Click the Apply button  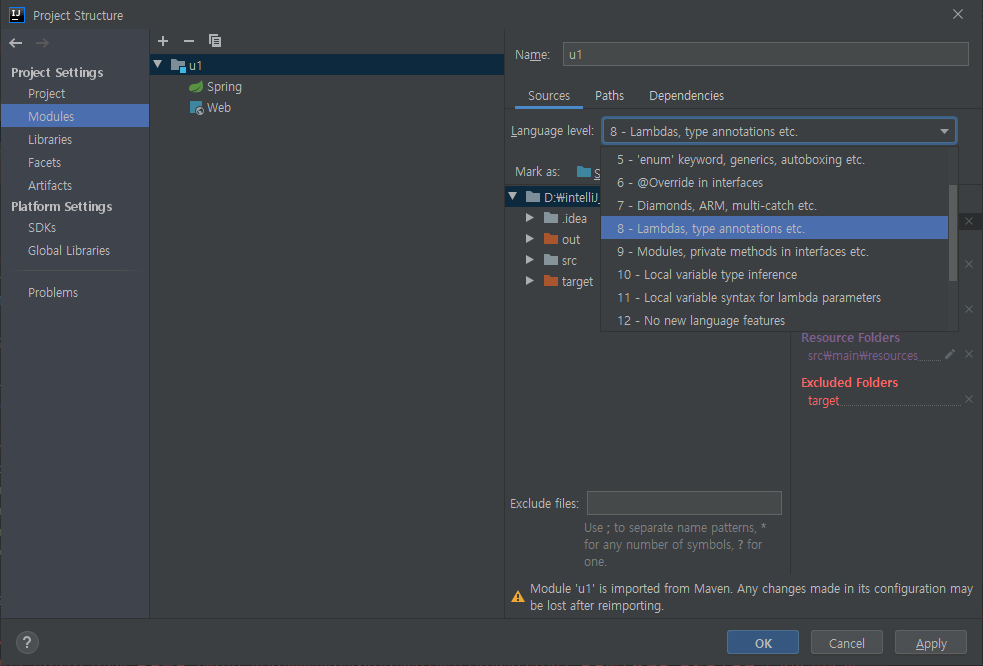(931, 643)
